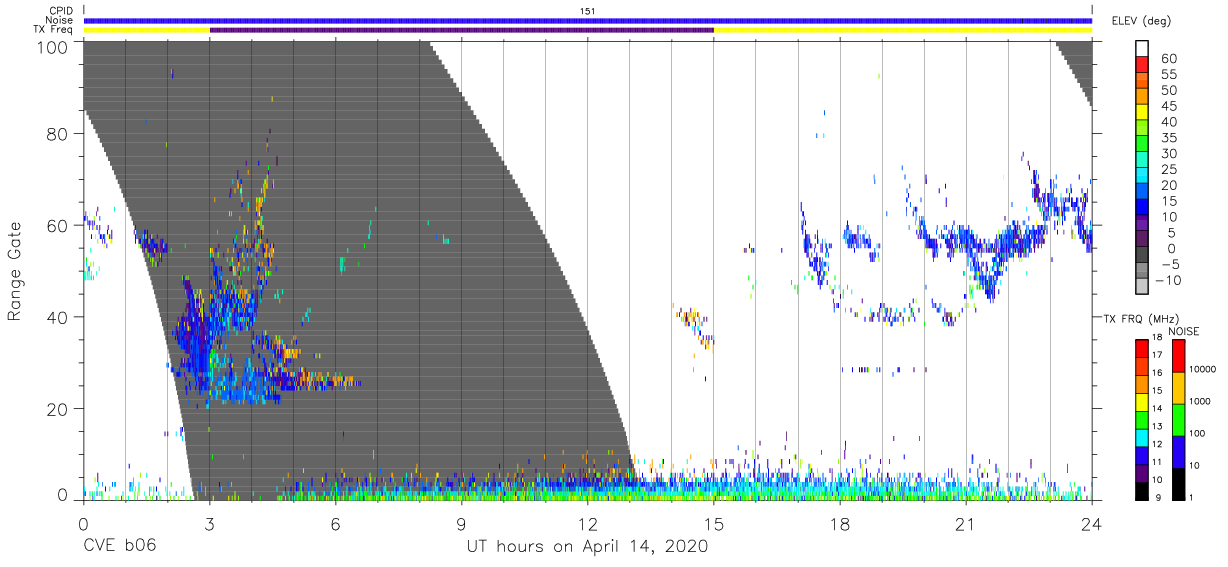Click the white top segment of the ELEV colorbar
The image size is (1228, 567).
[1142, 48]
